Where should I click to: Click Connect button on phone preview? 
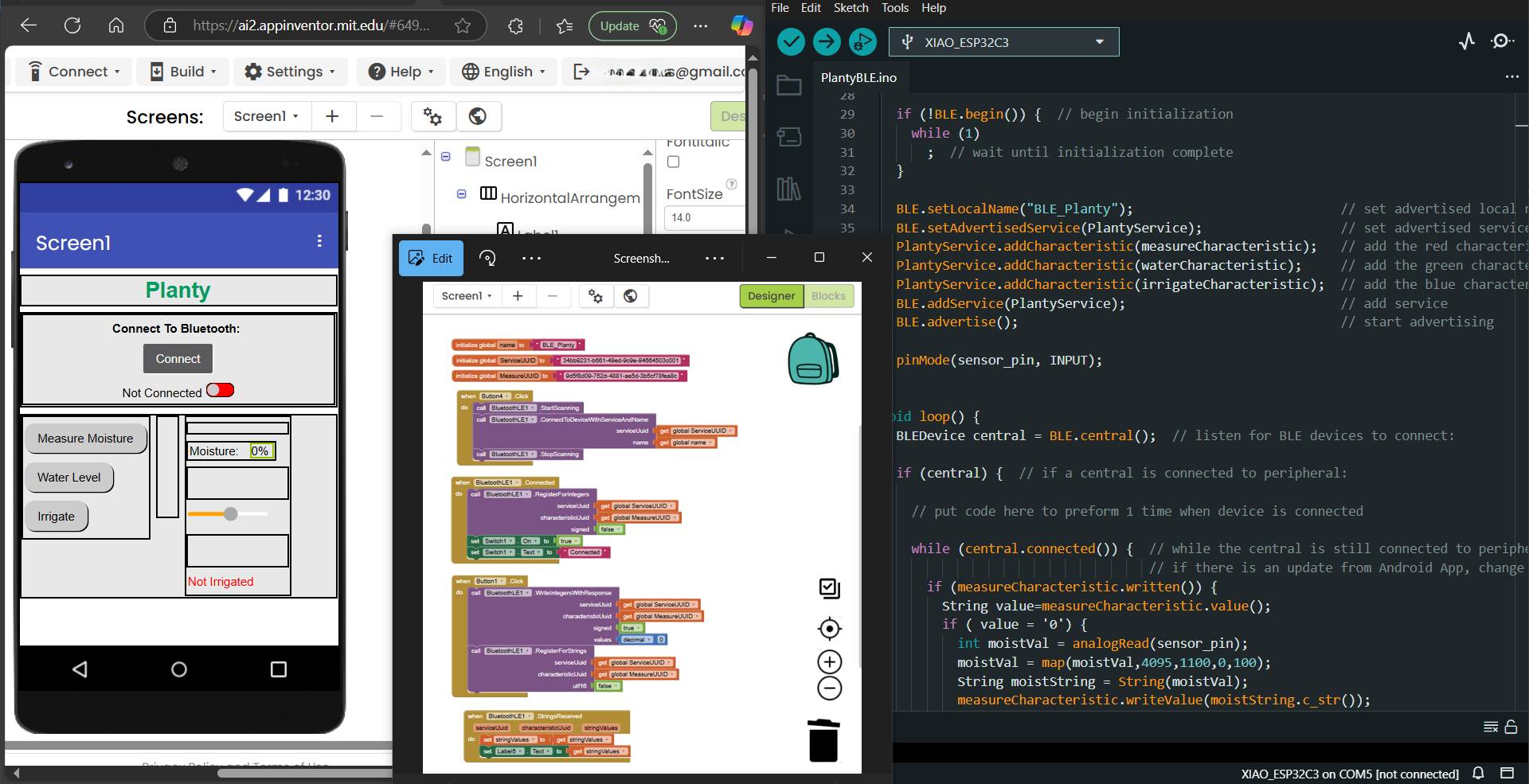tap(178, 359)
